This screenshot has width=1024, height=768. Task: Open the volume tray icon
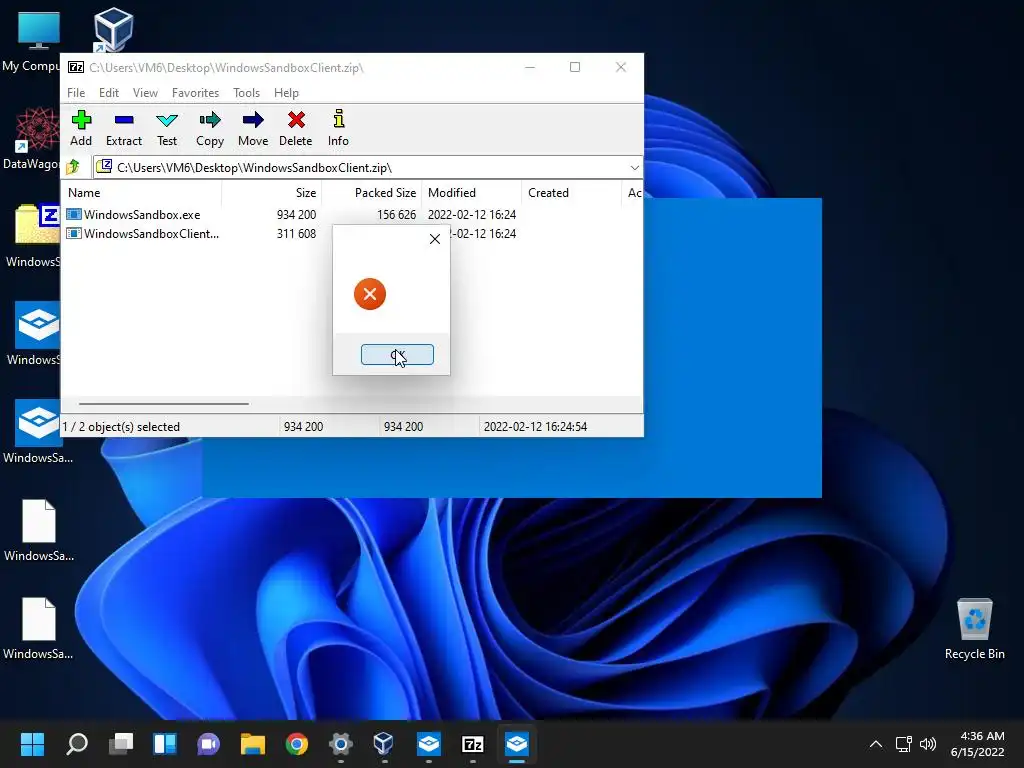(x=927, y=744)
